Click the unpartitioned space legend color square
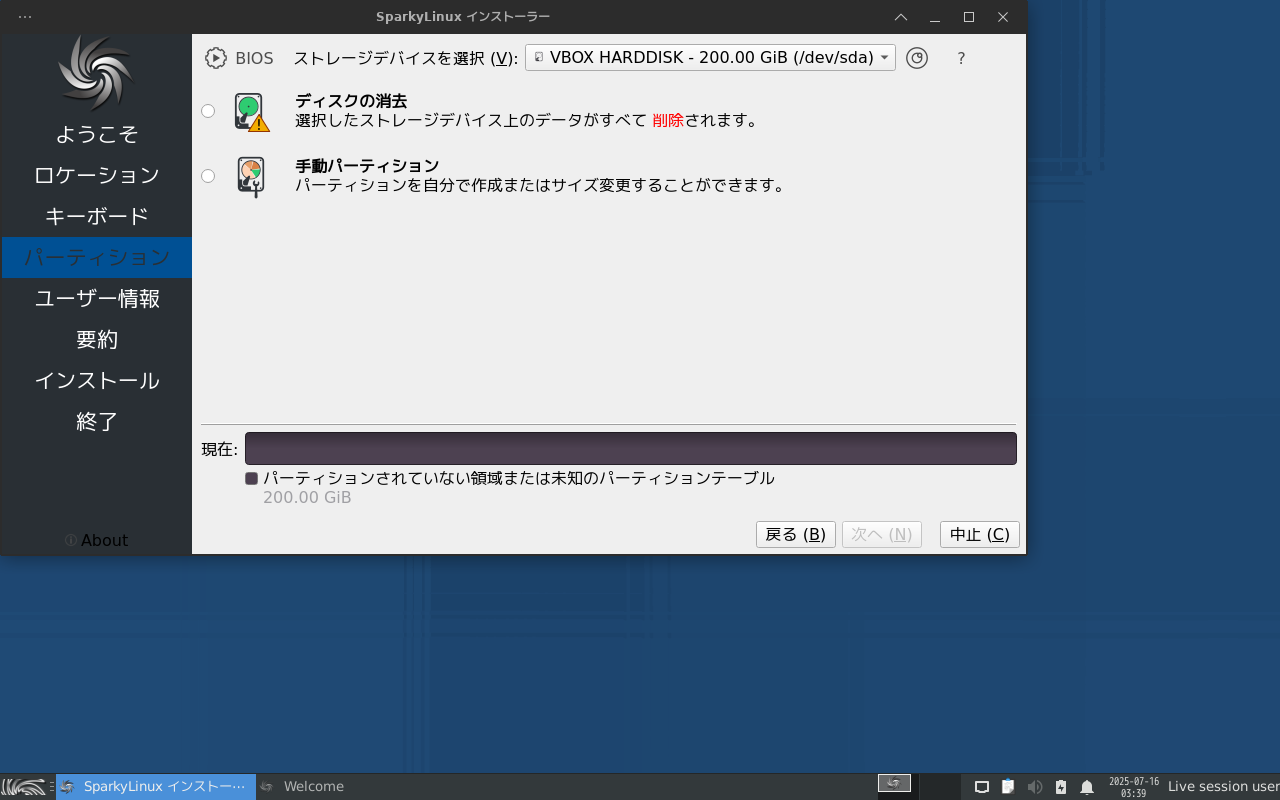 pyautogui.click(x=252, y=478)
